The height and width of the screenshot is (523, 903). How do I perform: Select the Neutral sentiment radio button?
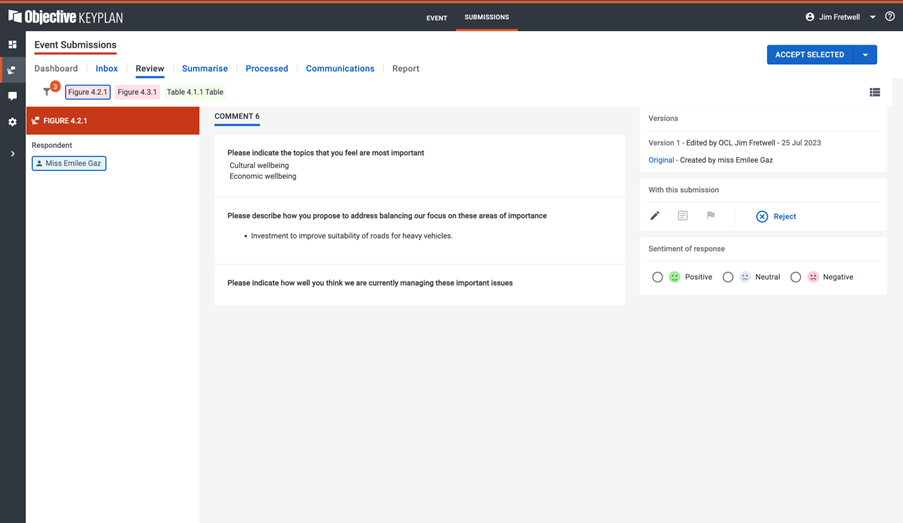point(728,277)
